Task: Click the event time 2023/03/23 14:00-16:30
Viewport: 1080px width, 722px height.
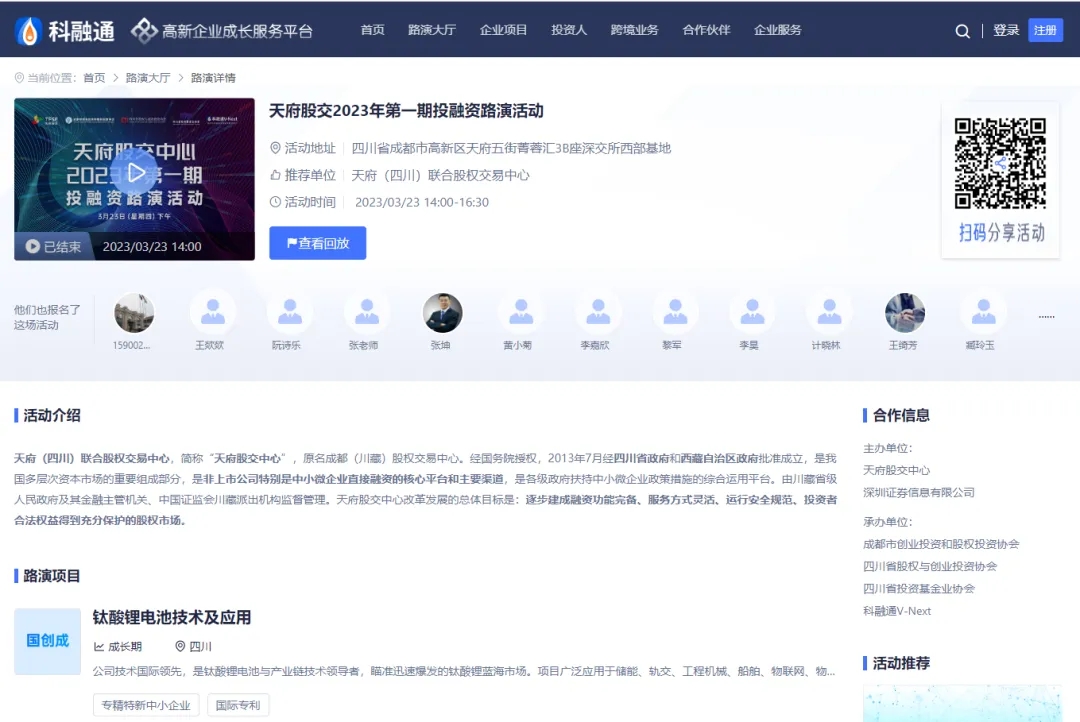Action: click(x=422, y=203)
